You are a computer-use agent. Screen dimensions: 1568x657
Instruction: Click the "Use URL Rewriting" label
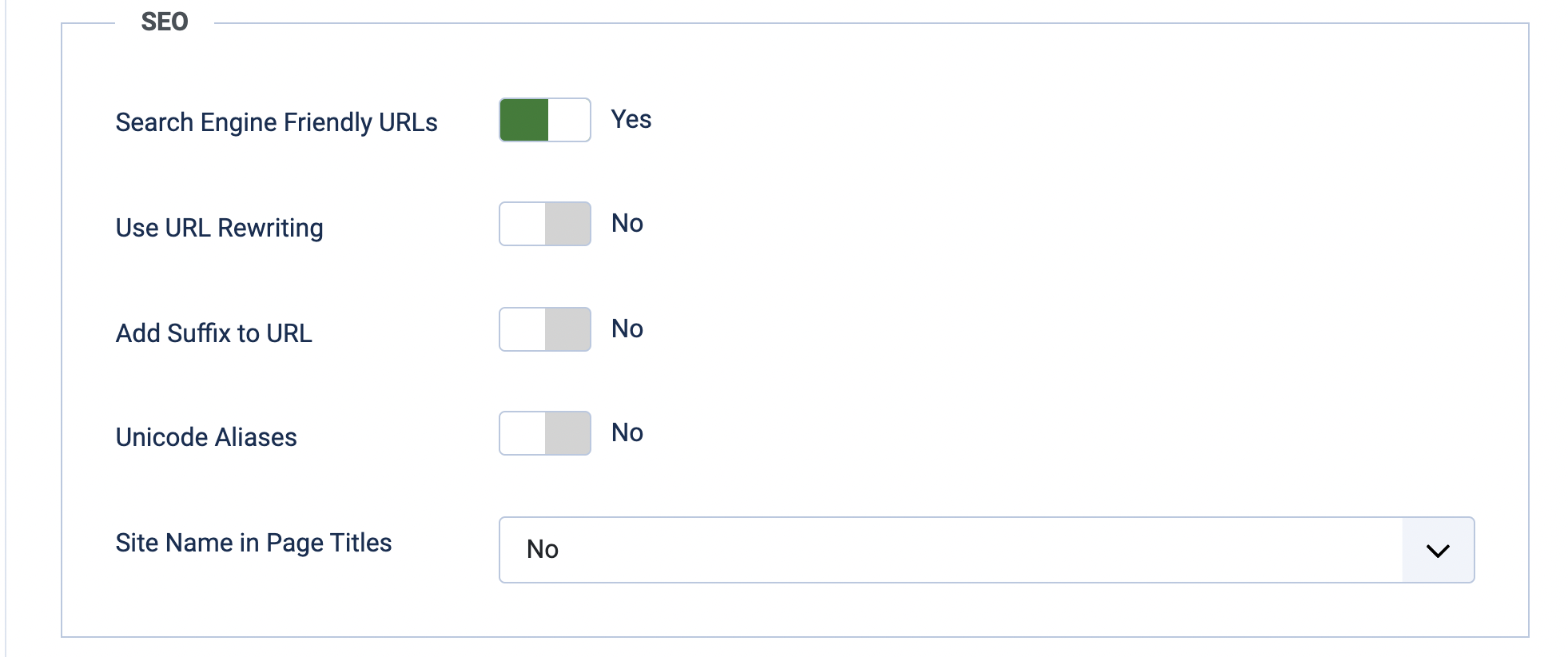click(220, 228)
